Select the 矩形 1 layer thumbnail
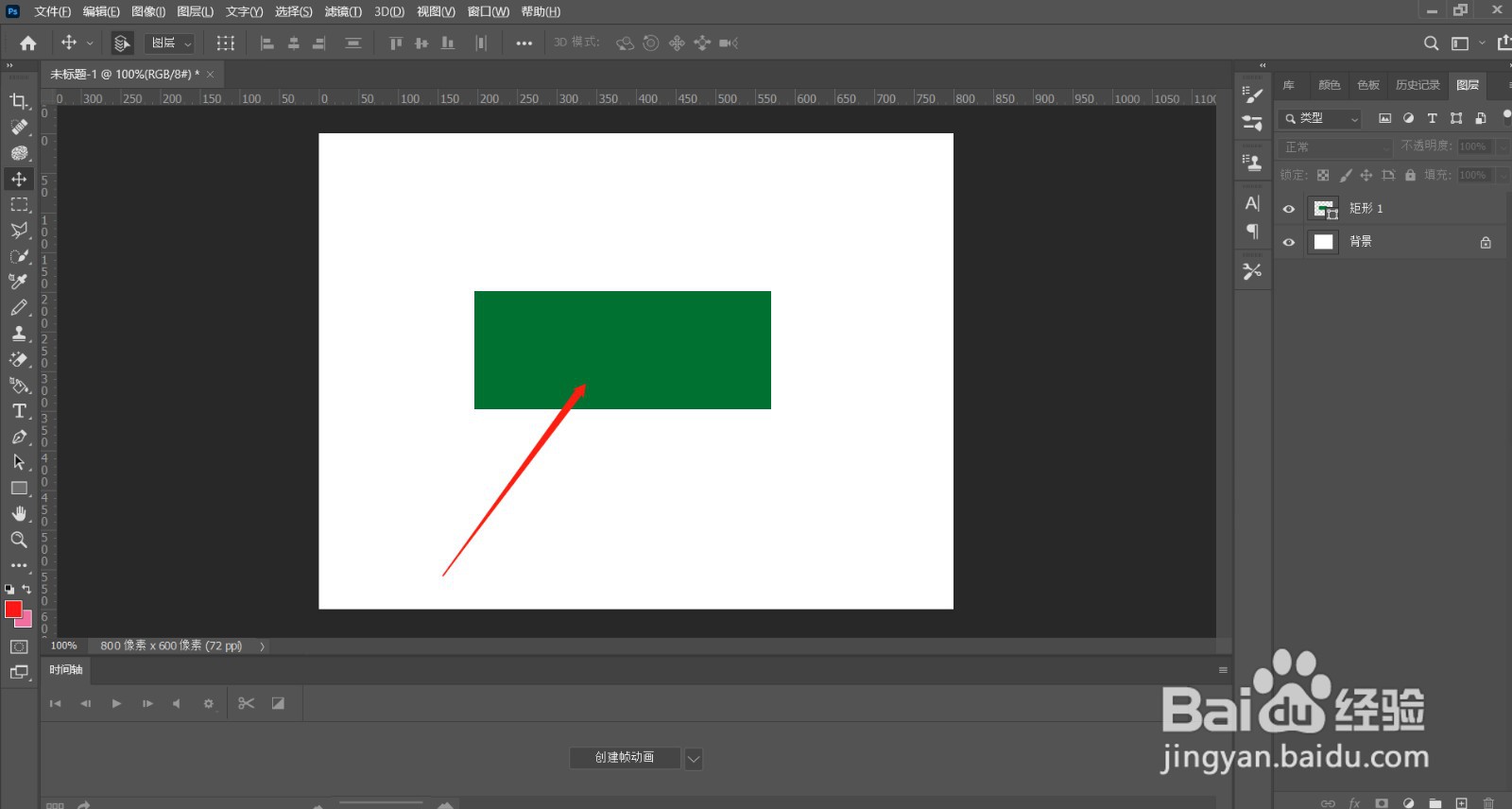This screenshot has height=809, width=1512. (x=1324, y=209)
